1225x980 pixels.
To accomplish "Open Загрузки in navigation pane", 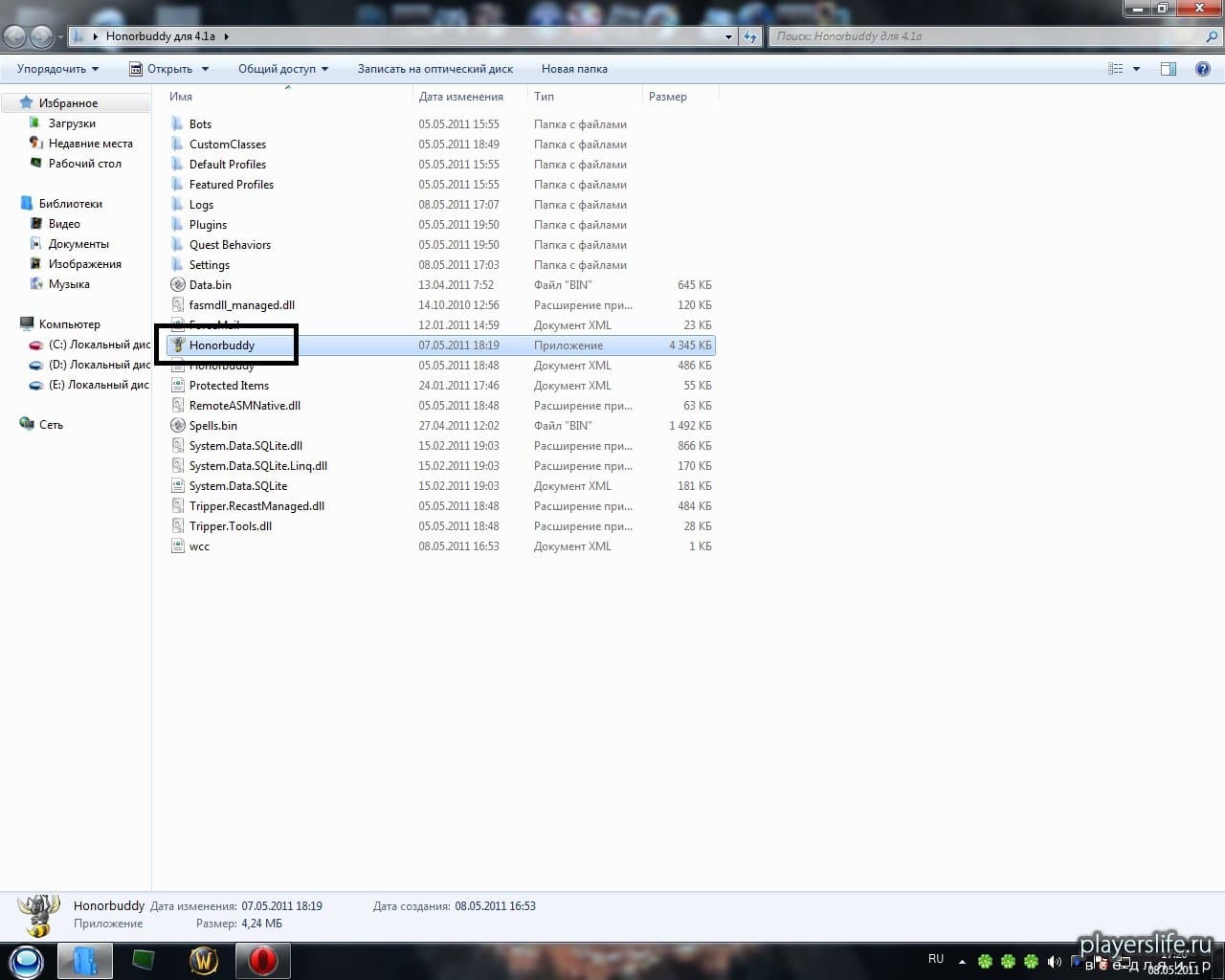I will point(72,123).
